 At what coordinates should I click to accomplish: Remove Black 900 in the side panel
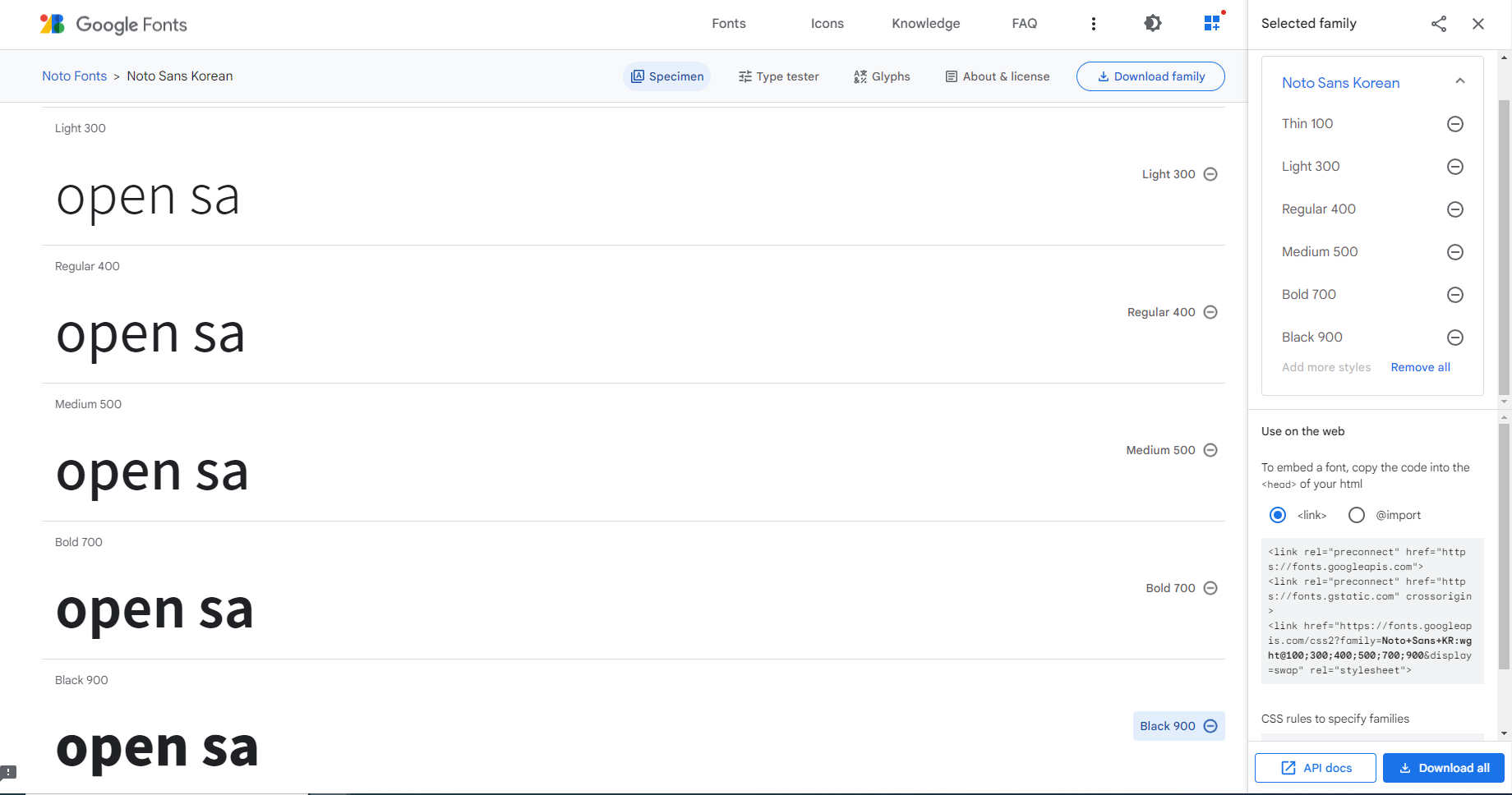point(1455,338)
